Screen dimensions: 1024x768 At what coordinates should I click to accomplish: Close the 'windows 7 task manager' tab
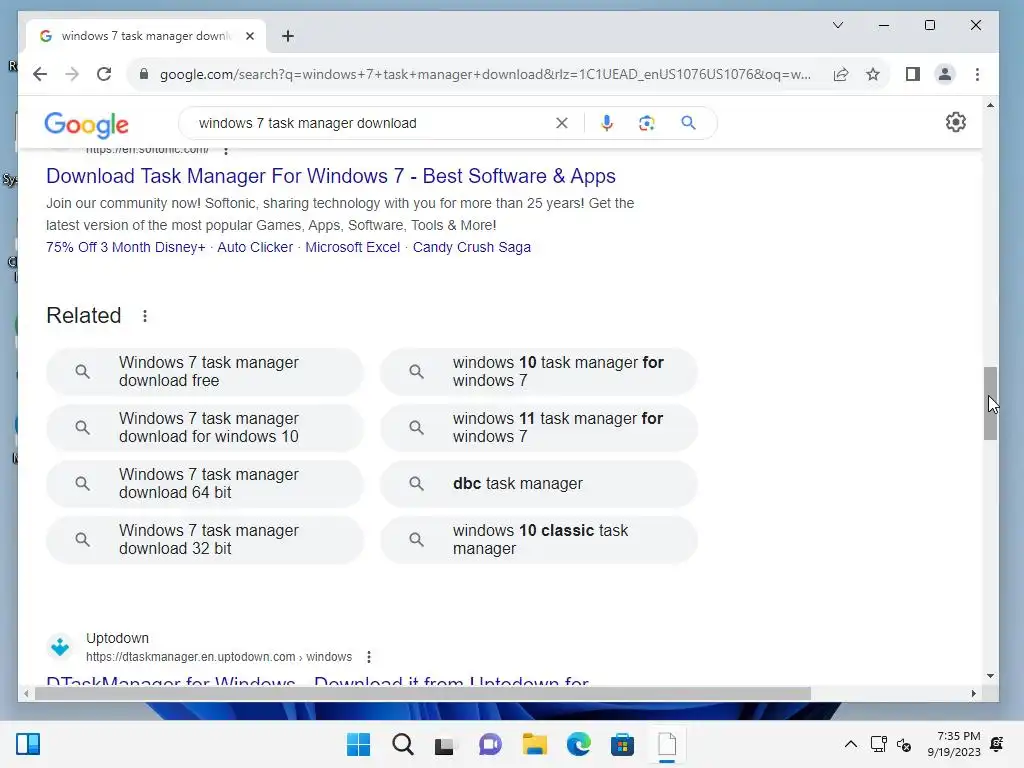click(x=249, y=36)
